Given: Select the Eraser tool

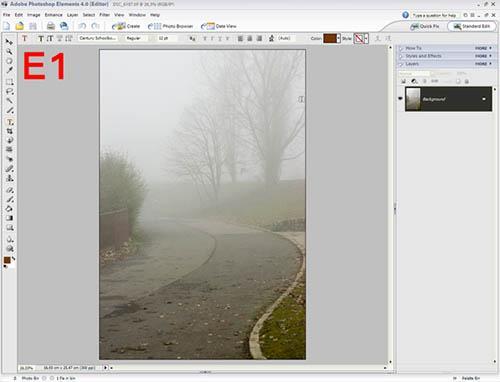Looking at the screenshot, I should [x=9, y=190].
